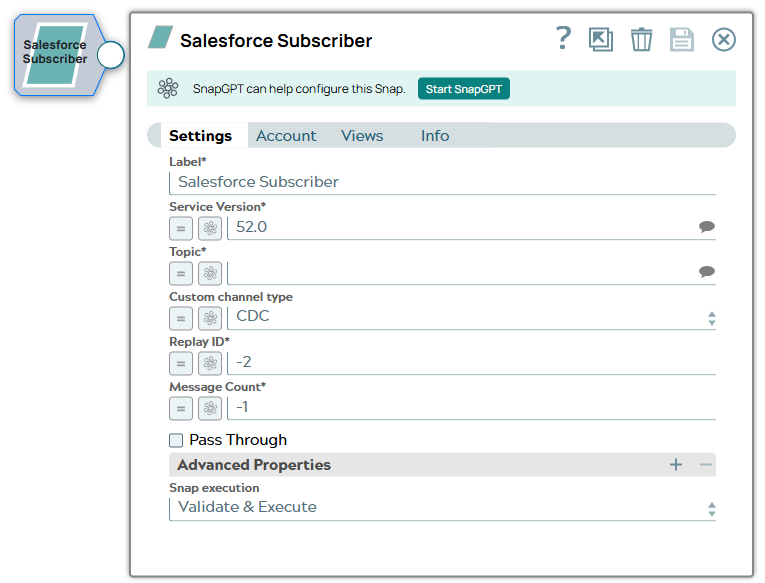
Task: Click the 'Service Version*' field label
Action: (x=218, y=206)
